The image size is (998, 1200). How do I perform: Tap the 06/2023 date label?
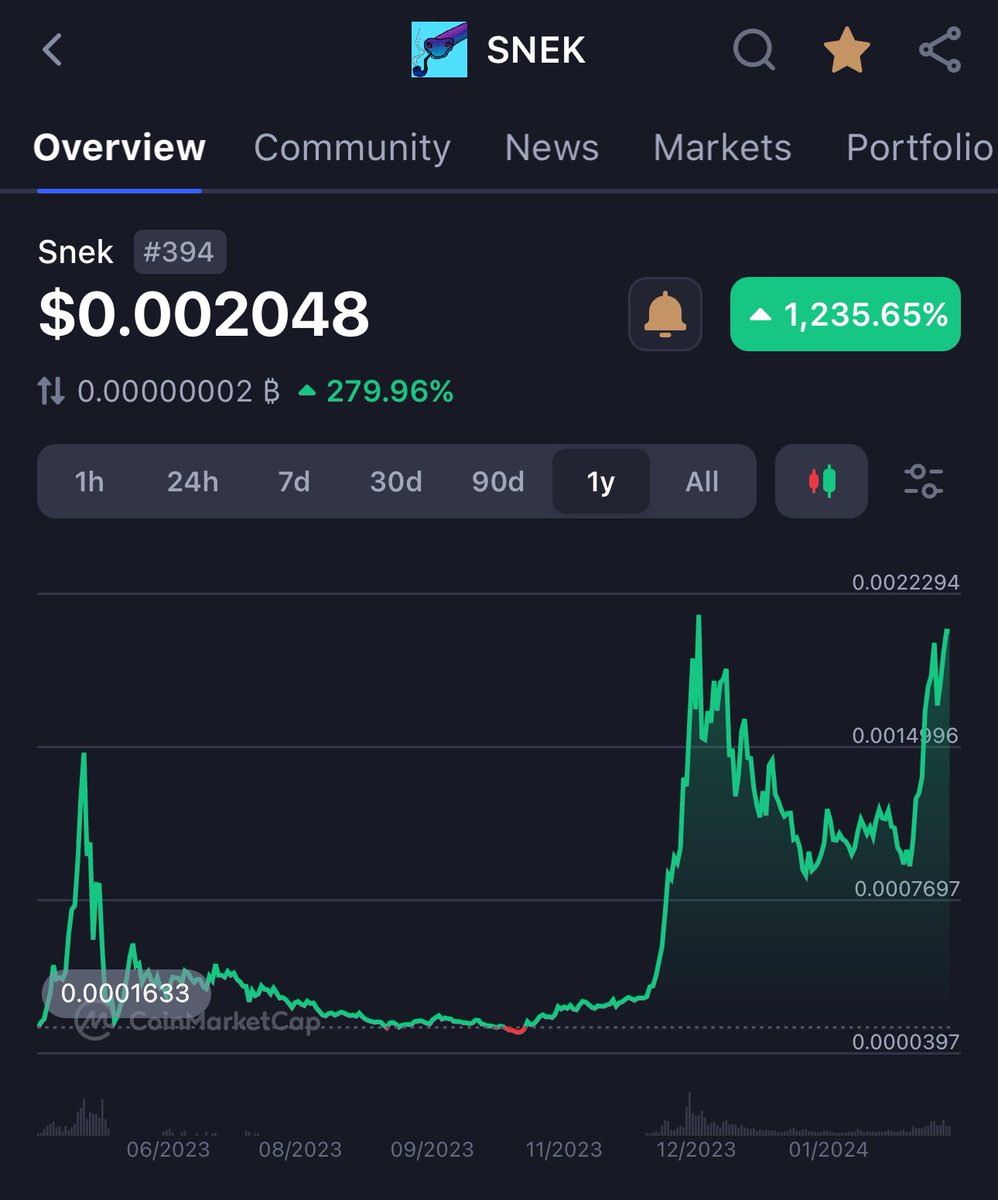point(168,1149)
